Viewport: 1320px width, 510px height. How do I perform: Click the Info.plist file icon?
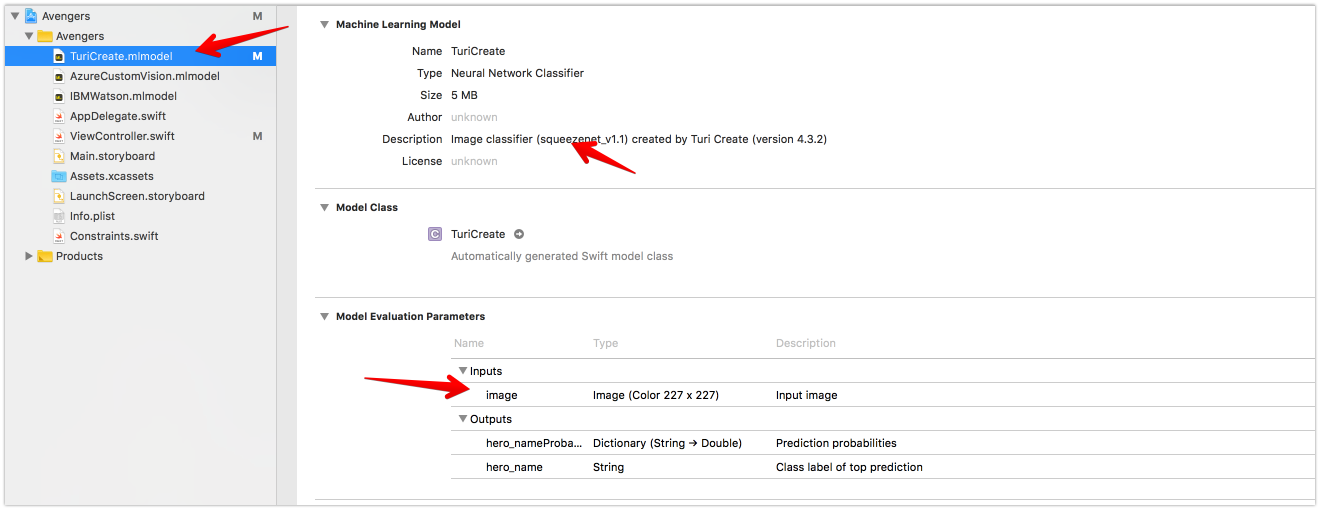59,216
